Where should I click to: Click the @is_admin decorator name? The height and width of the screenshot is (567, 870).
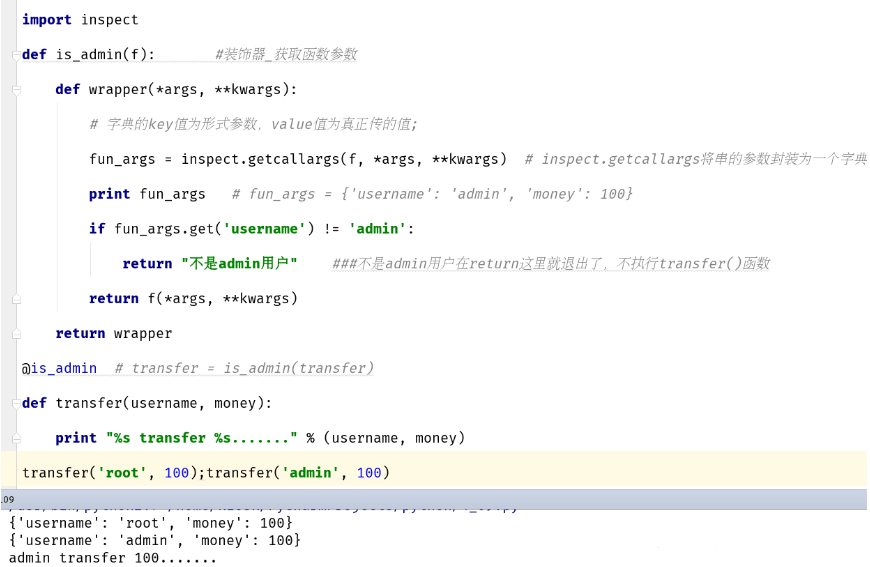click(x=63, y=368)
